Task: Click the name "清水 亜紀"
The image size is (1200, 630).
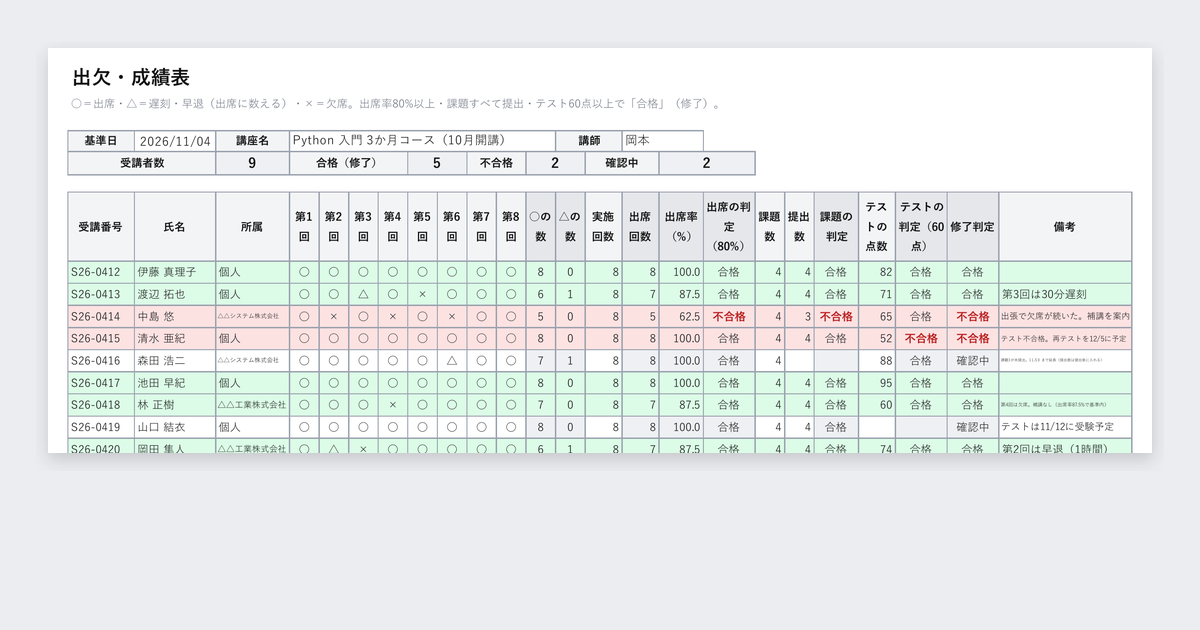Action: 162,338
